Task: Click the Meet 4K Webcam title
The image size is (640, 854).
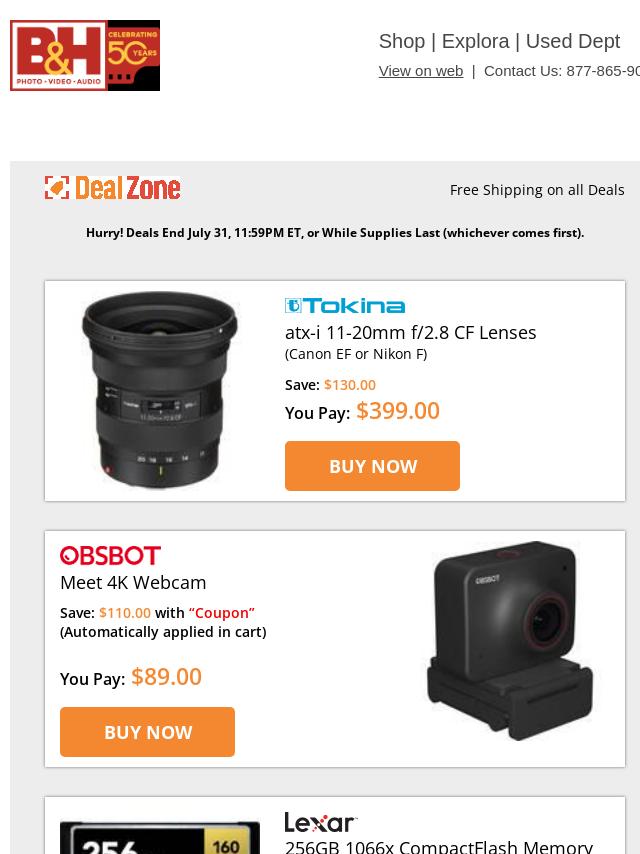Action: pyautogui.click(x=133, y=583)
